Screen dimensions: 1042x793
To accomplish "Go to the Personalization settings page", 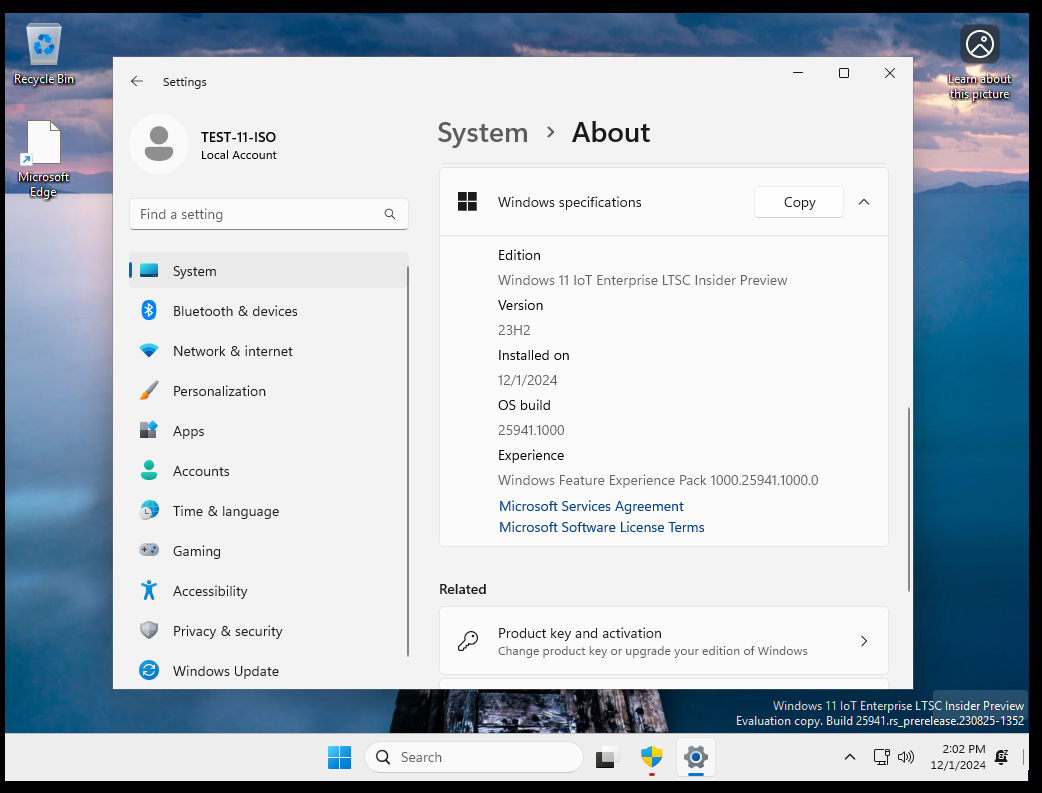I will point(268,390).
